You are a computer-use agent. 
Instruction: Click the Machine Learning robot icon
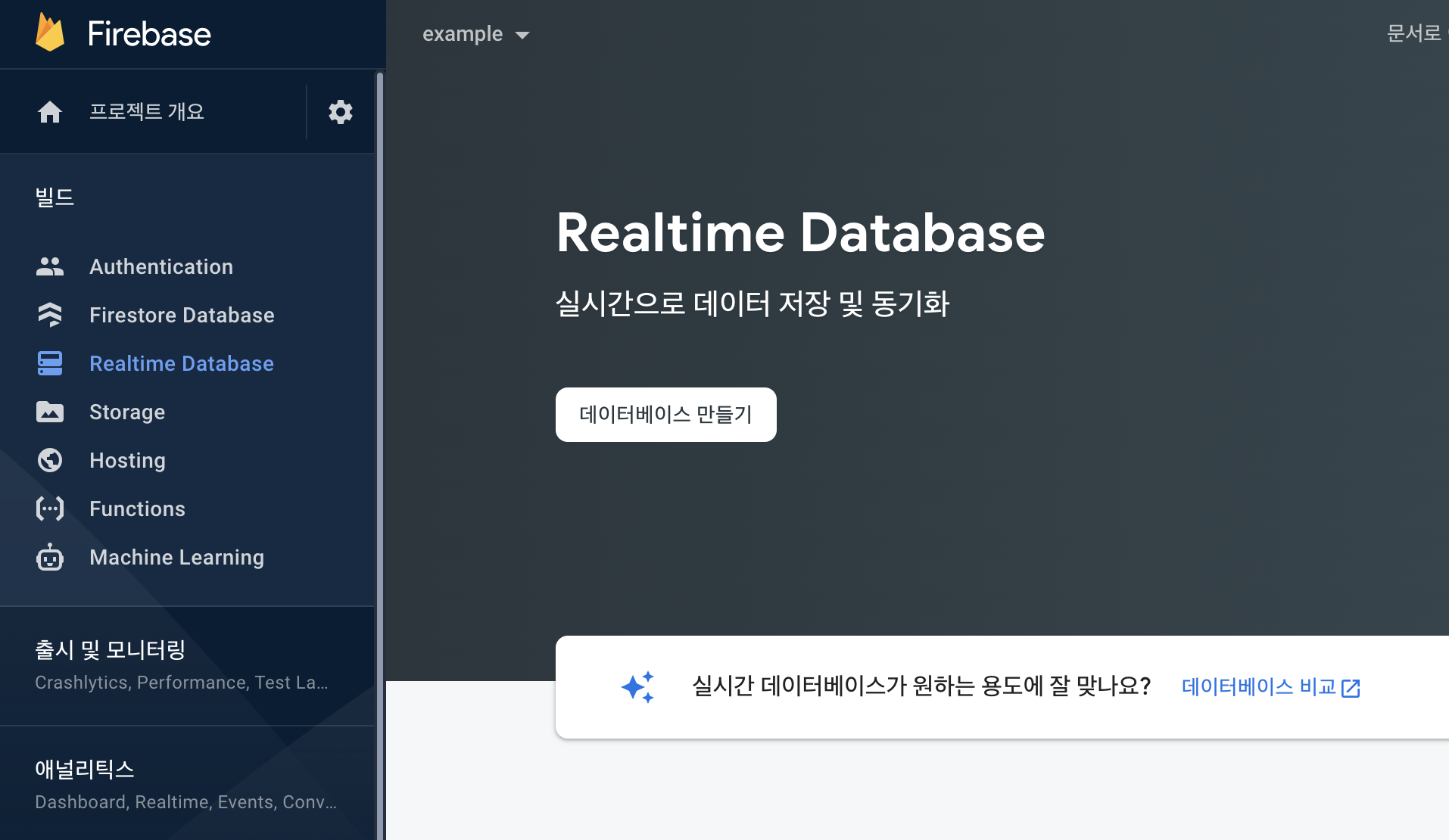(x=50, y=557)
